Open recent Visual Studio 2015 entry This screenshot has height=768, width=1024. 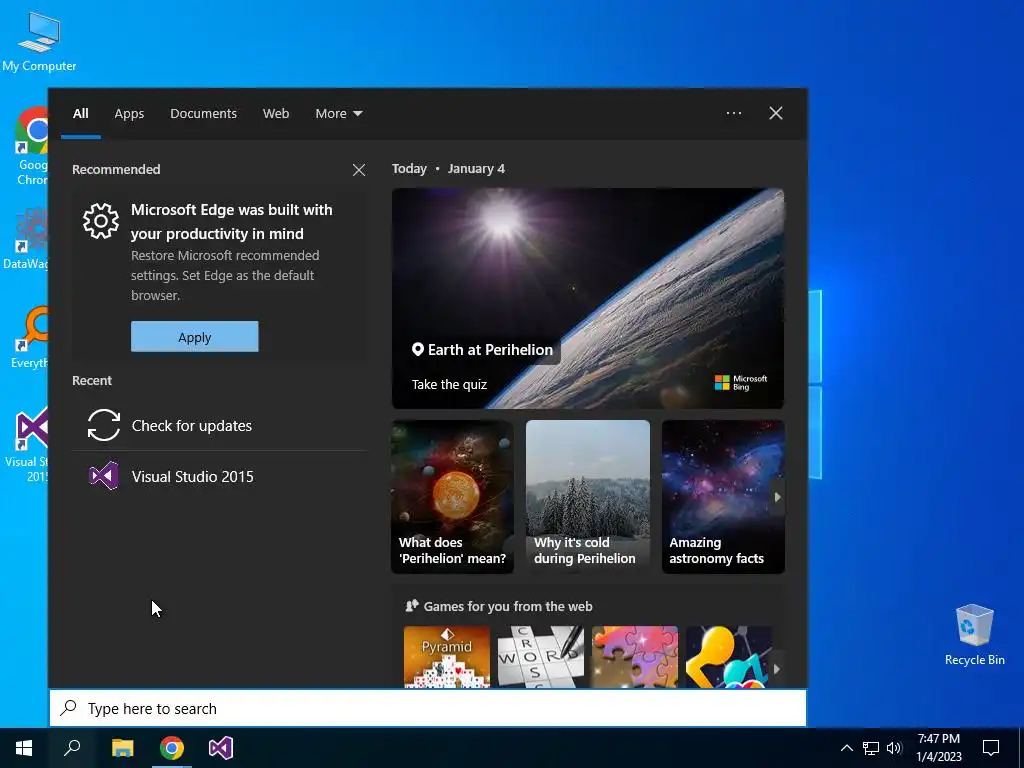click(219, 476)
